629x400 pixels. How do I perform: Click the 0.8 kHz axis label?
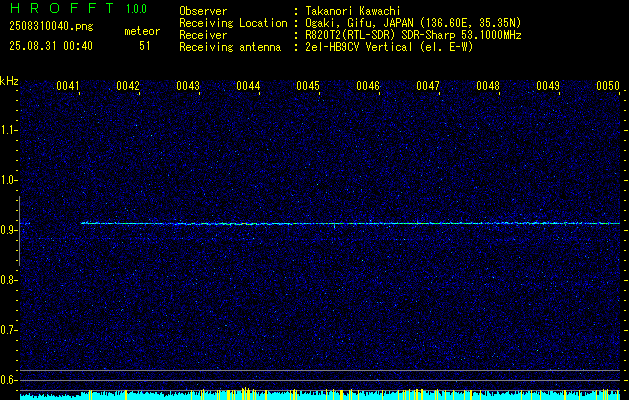(x=8, y=280)
